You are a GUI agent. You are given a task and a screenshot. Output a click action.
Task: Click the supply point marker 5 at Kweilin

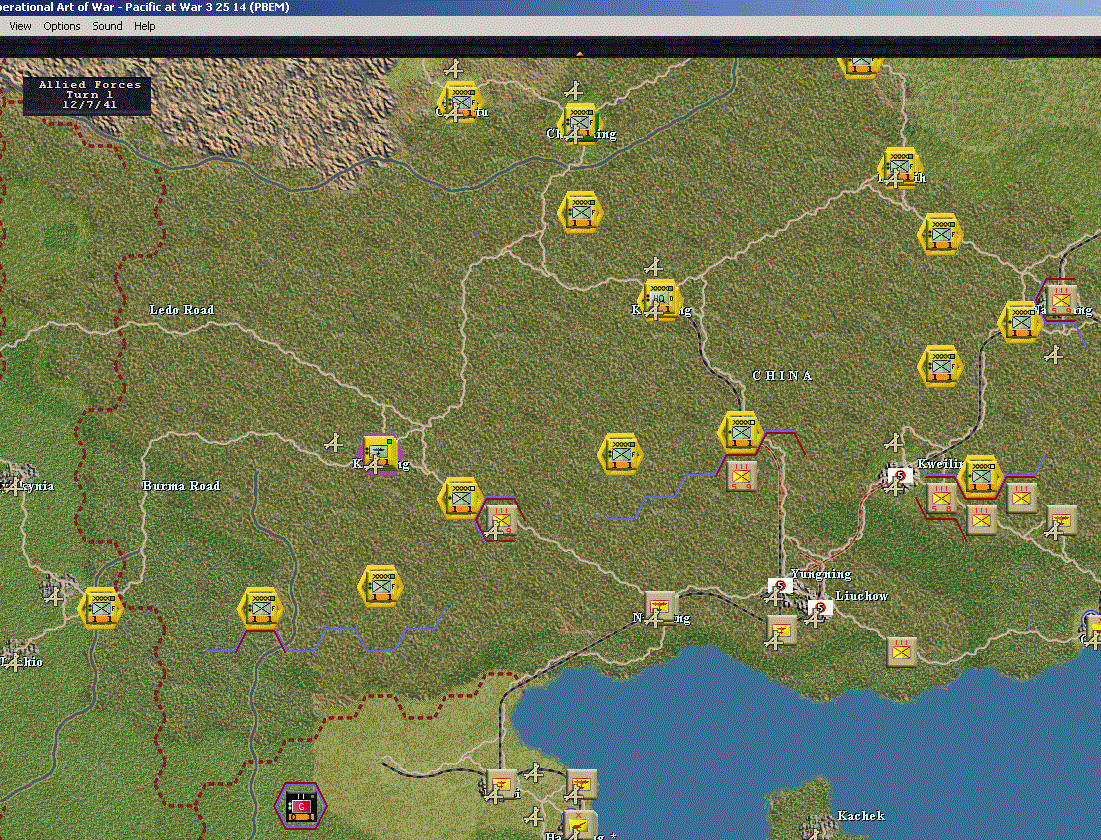point(900,475)
